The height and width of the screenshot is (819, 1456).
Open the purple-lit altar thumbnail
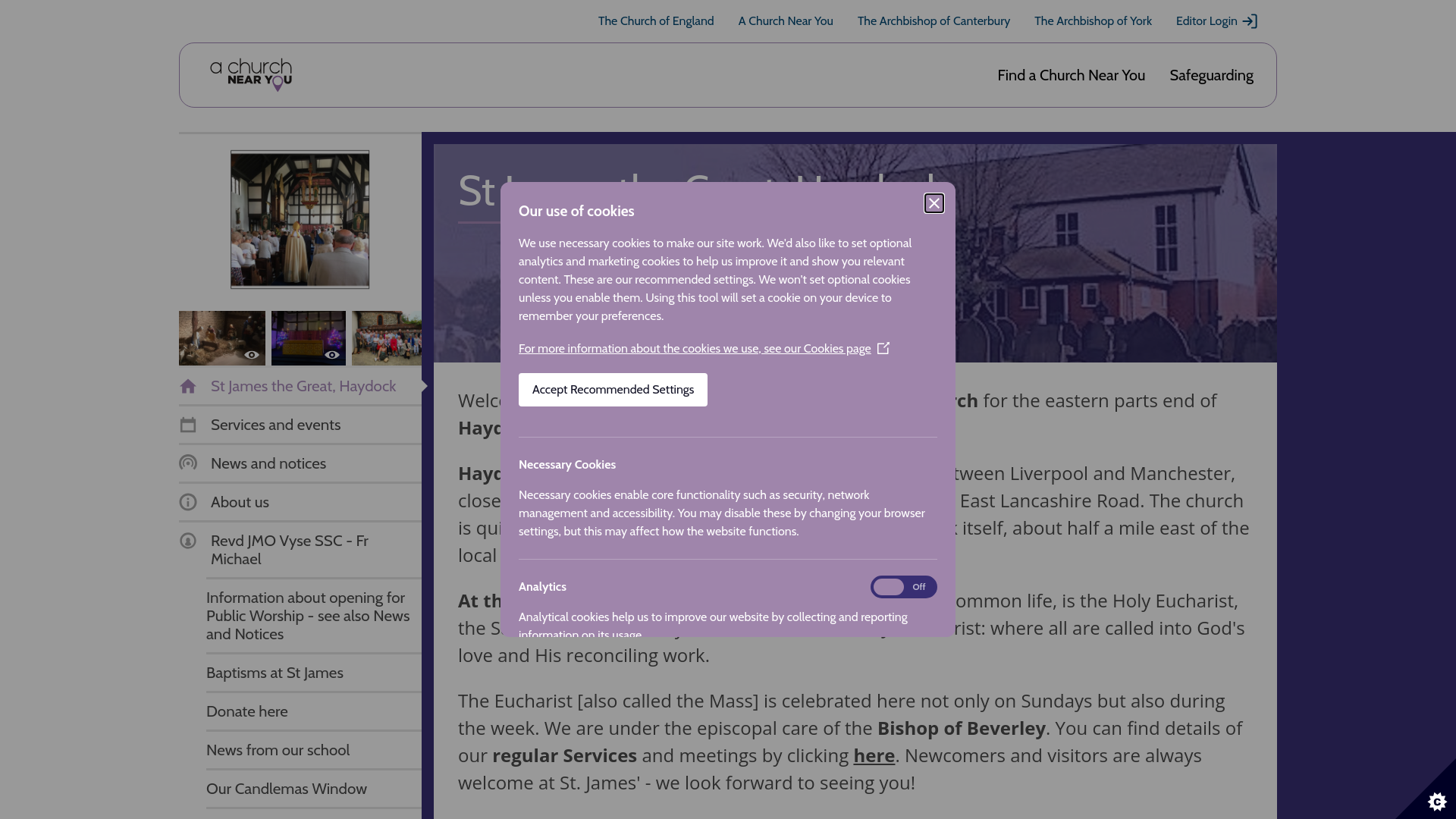click(309, 338)
